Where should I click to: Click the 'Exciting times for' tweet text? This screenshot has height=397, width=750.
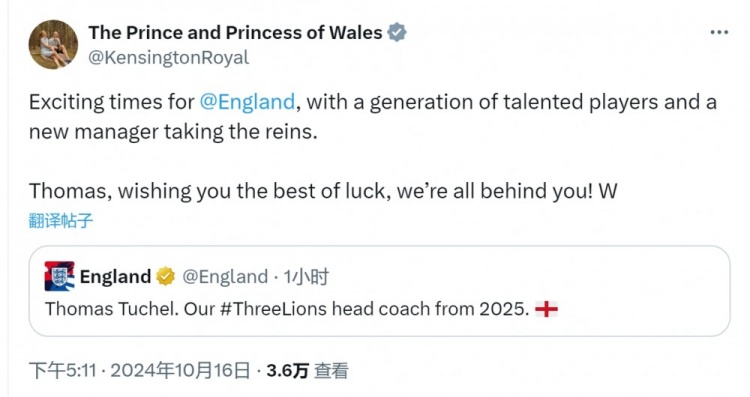(111, 102)
